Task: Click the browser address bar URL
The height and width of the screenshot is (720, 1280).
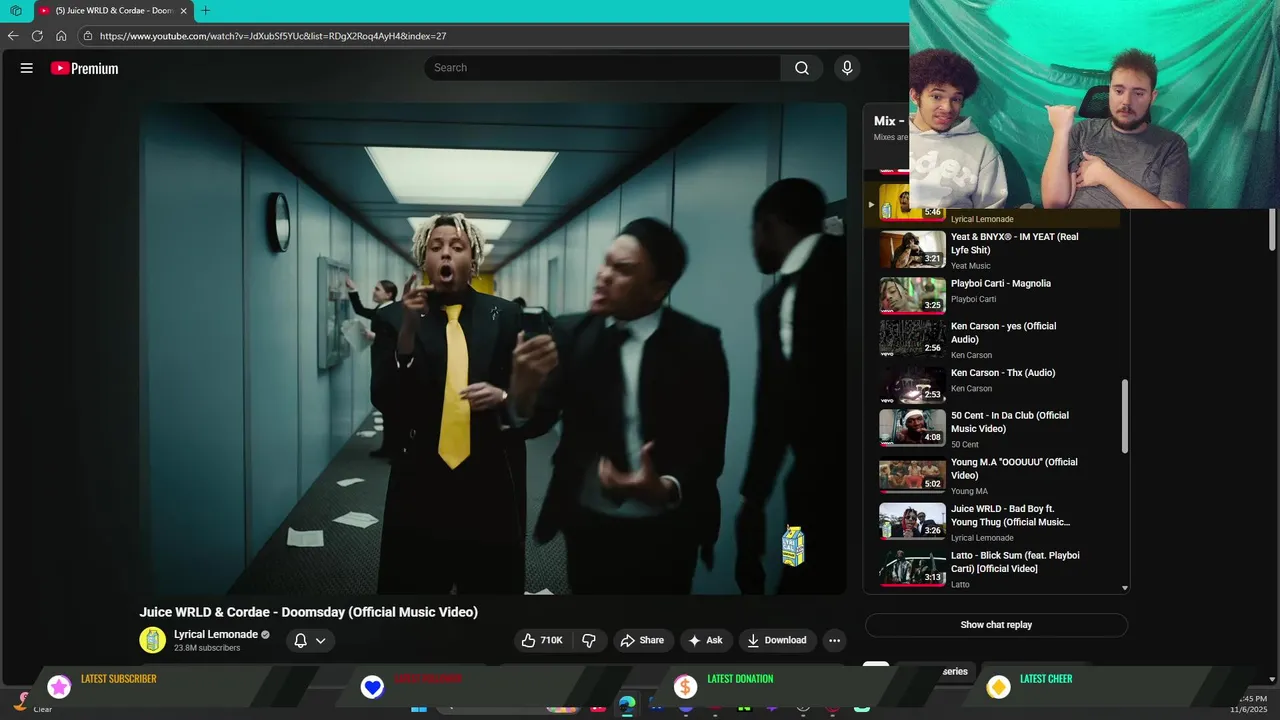Action: click(273, 36)
